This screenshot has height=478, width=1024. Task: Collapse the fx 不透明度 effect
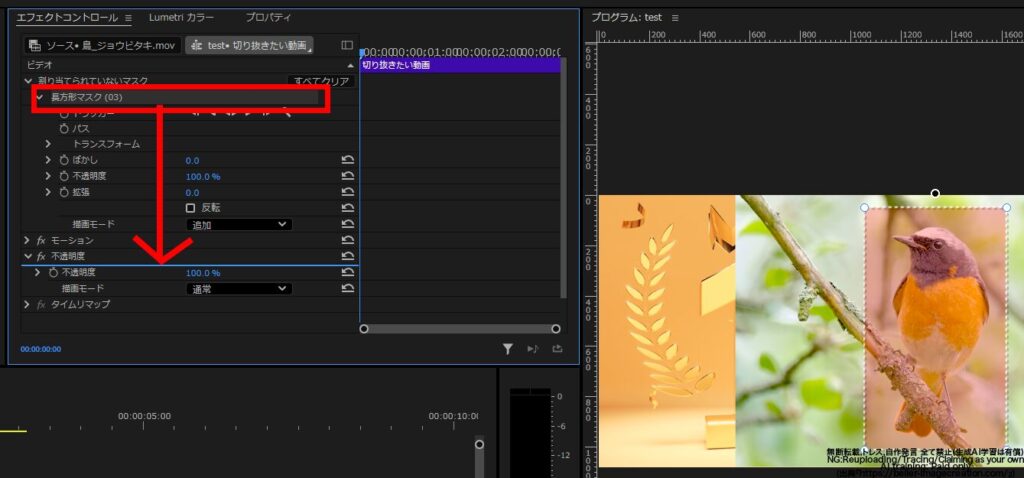click(27, 257)
